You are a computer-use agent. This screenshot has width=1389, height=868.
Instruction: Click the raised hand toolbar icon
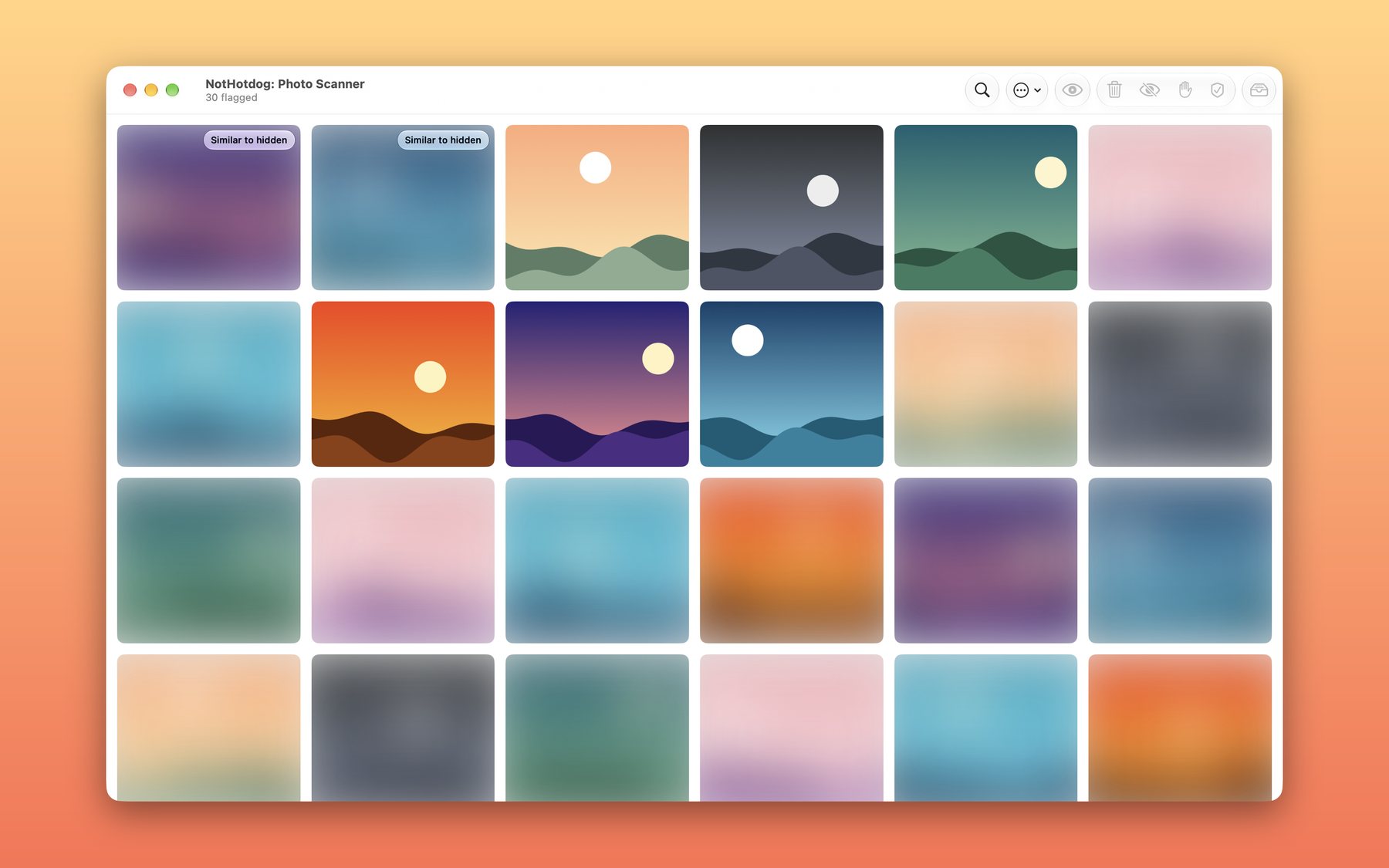1185,90
